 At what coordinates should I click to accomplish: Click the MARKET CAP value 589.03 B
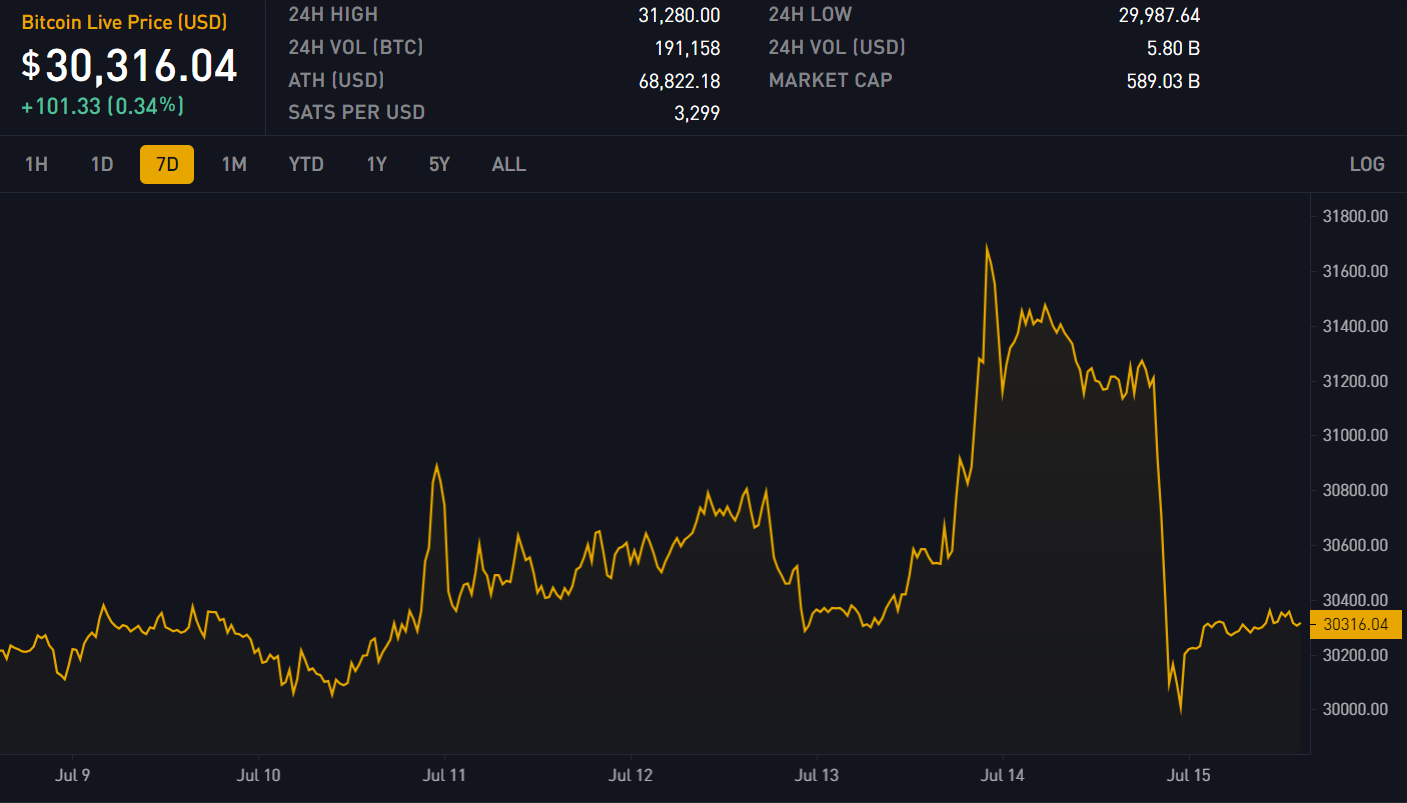pyautogui.click(x=1163, y=81)
